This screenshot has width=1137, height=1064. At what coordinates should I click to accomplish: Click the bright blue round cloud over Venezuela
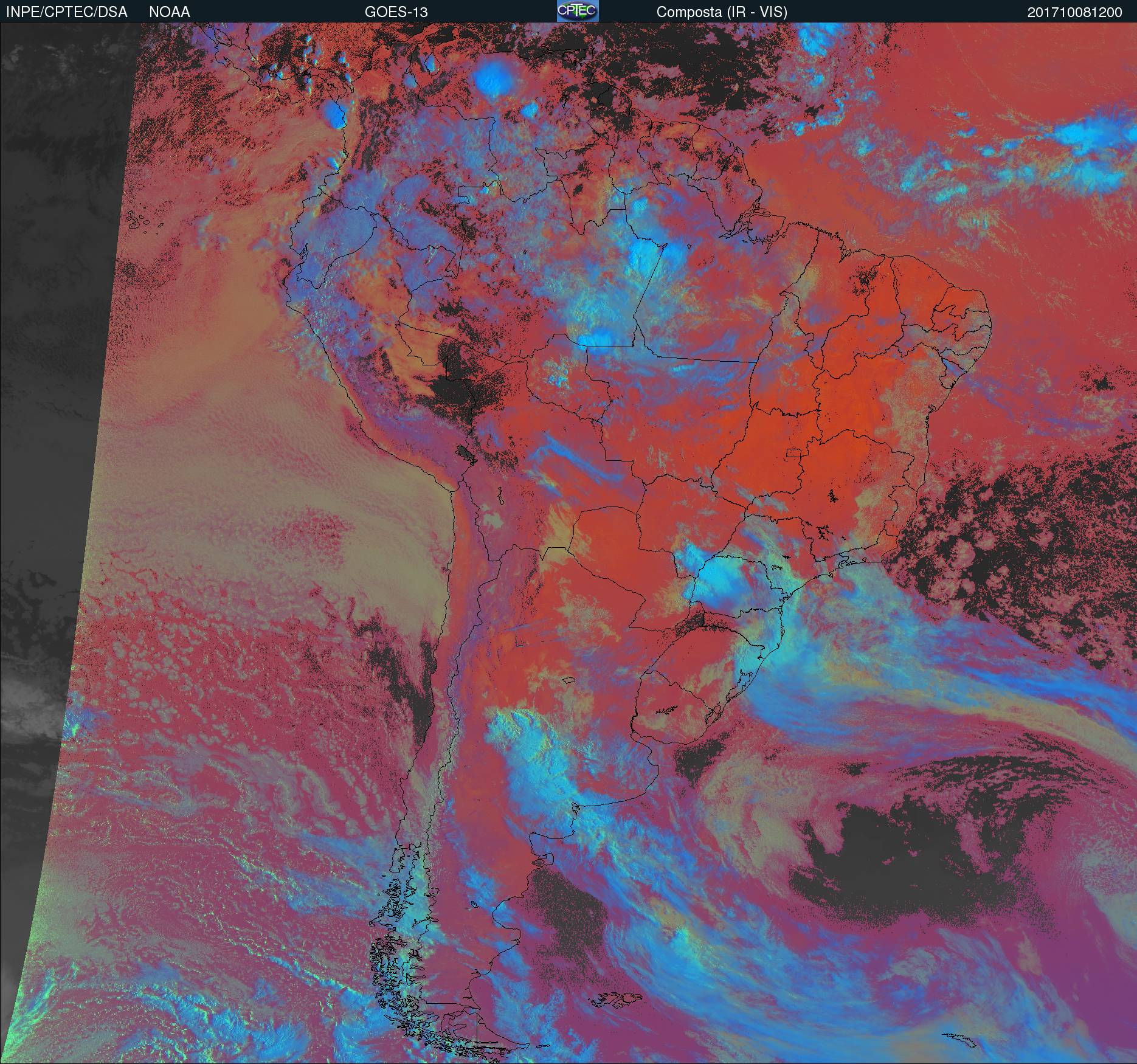(494, 77)
